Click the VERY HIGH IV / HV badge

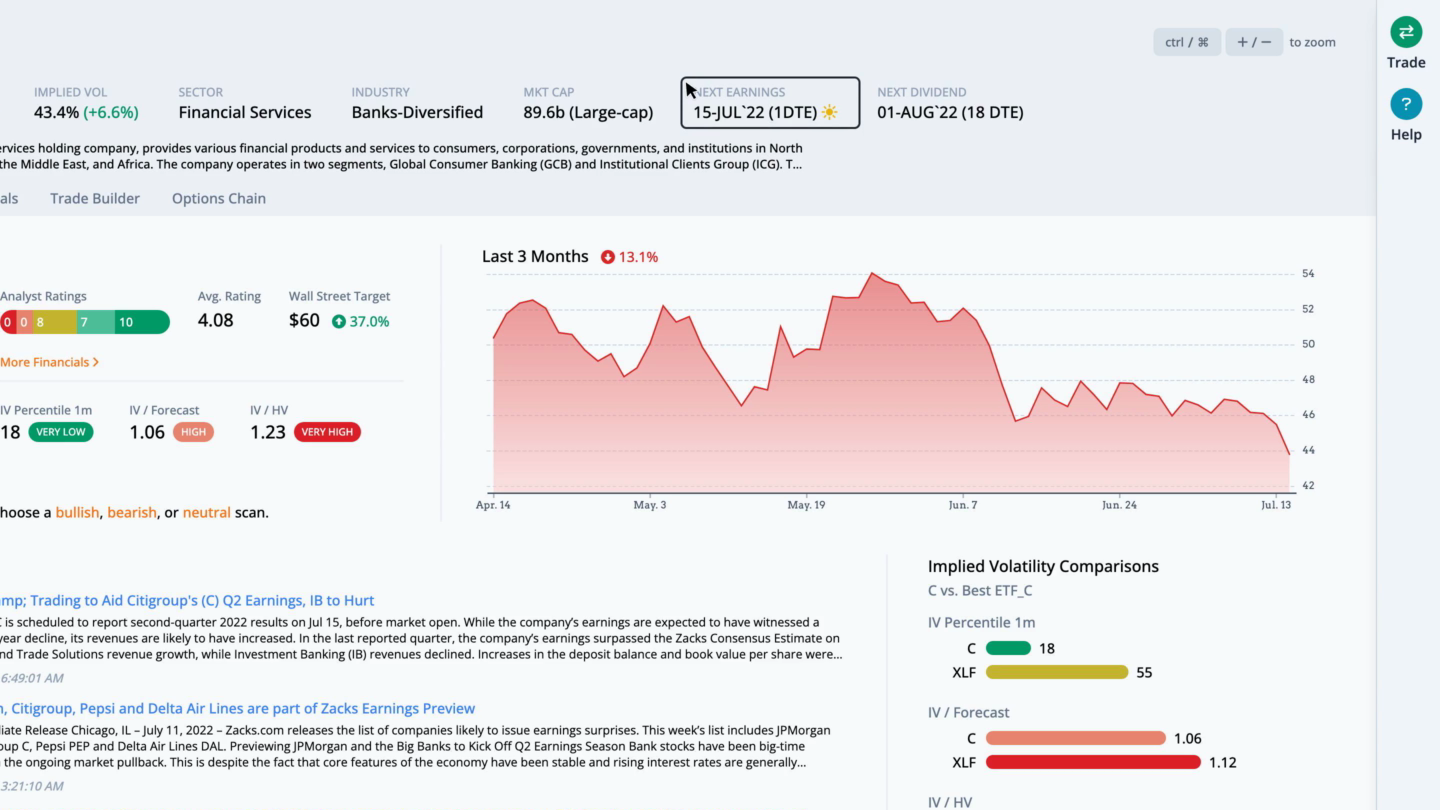tap(327, 432)
